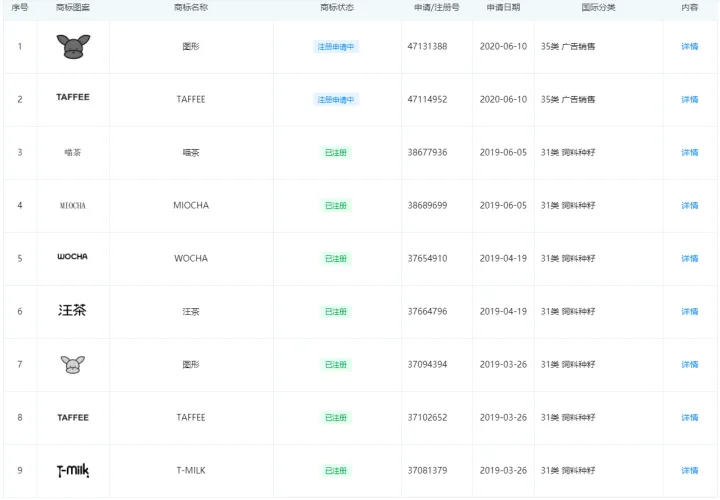Click 图形 name in row 1
The height and width of the screenshot is (500, 720).
click(191, 46)
